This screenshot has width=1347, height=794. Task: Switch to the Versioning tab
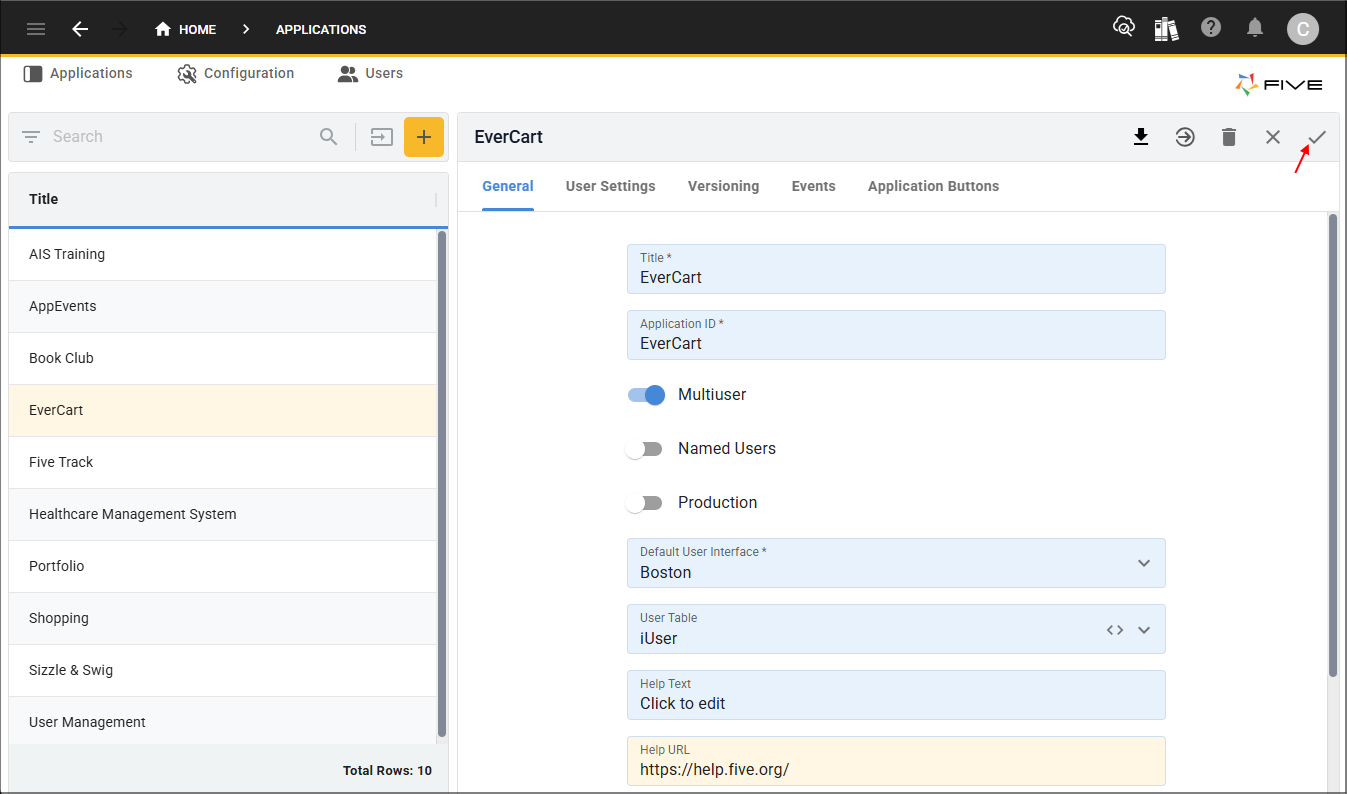723,186
